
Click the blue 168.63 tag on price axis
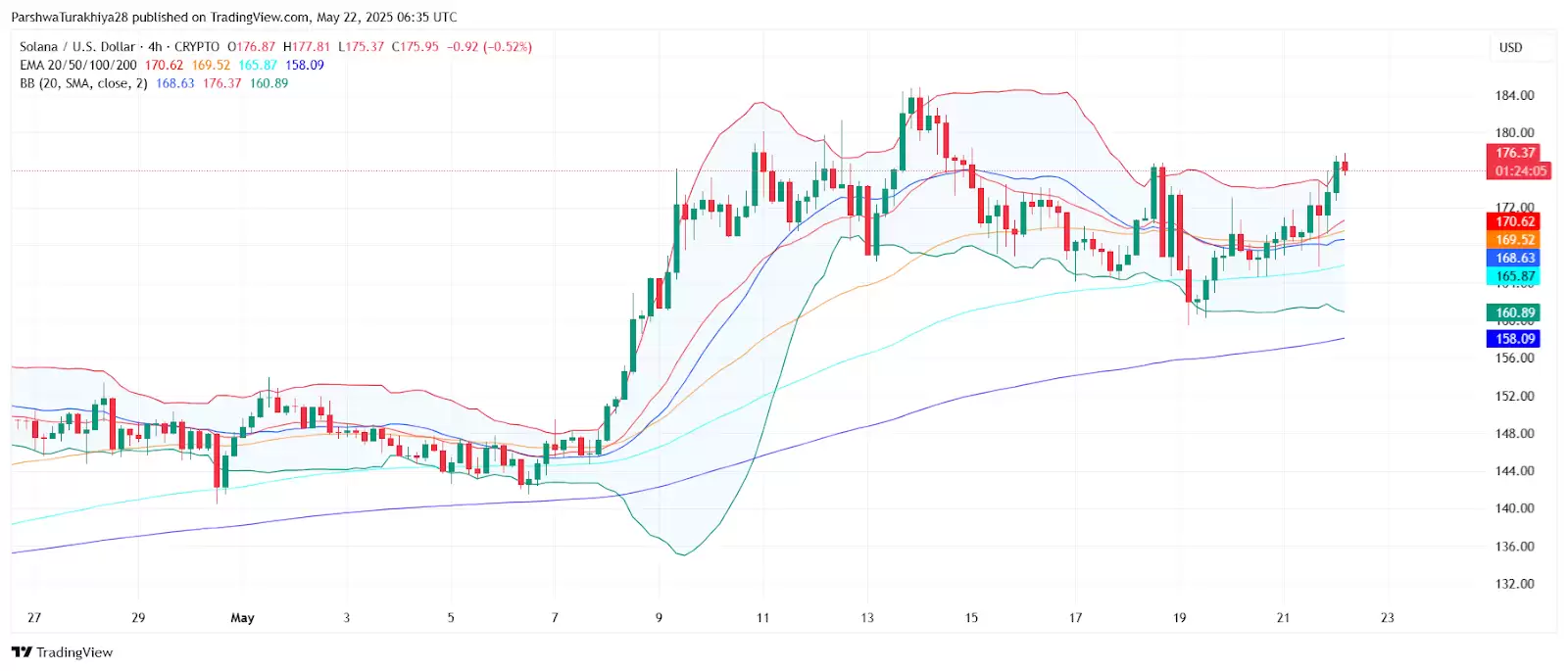click(x=1514, y=259)
